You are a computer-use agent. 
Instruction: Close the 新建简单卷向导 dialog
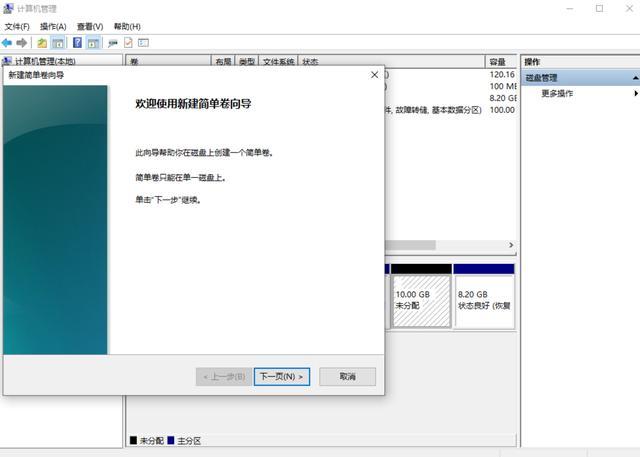tap(374, 75)
